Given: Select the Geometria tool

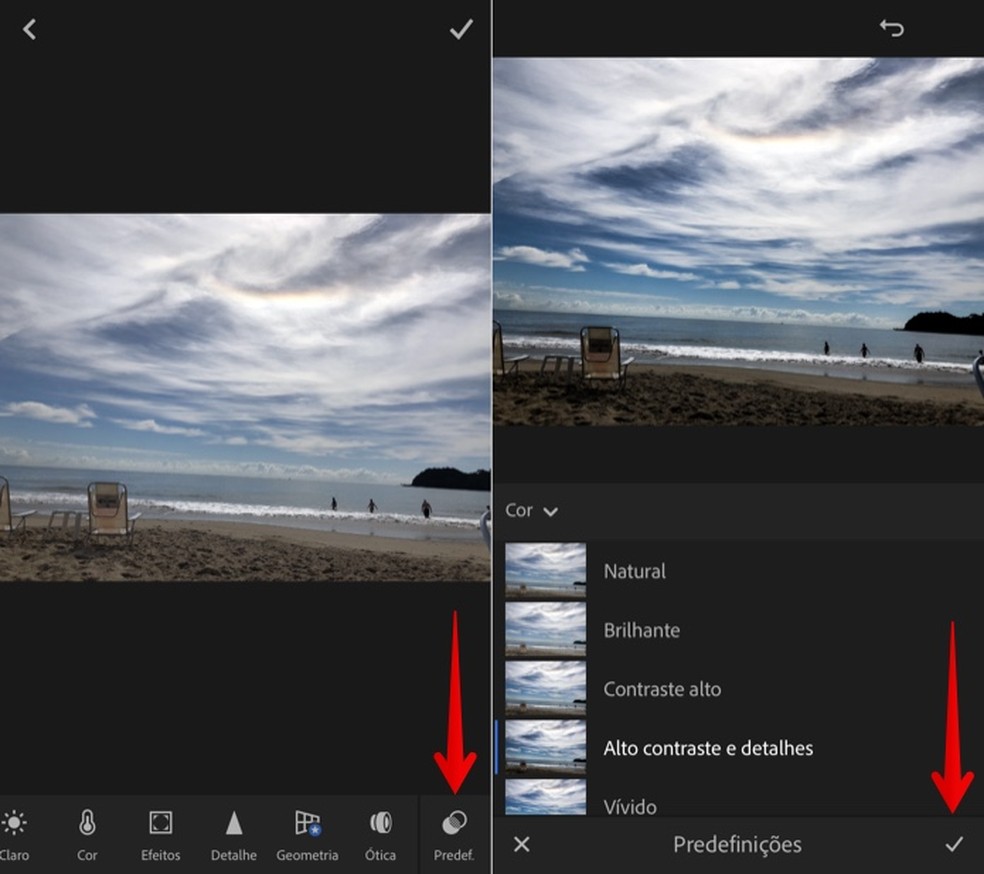Looking at the screenshot, I should coord(307,834).
